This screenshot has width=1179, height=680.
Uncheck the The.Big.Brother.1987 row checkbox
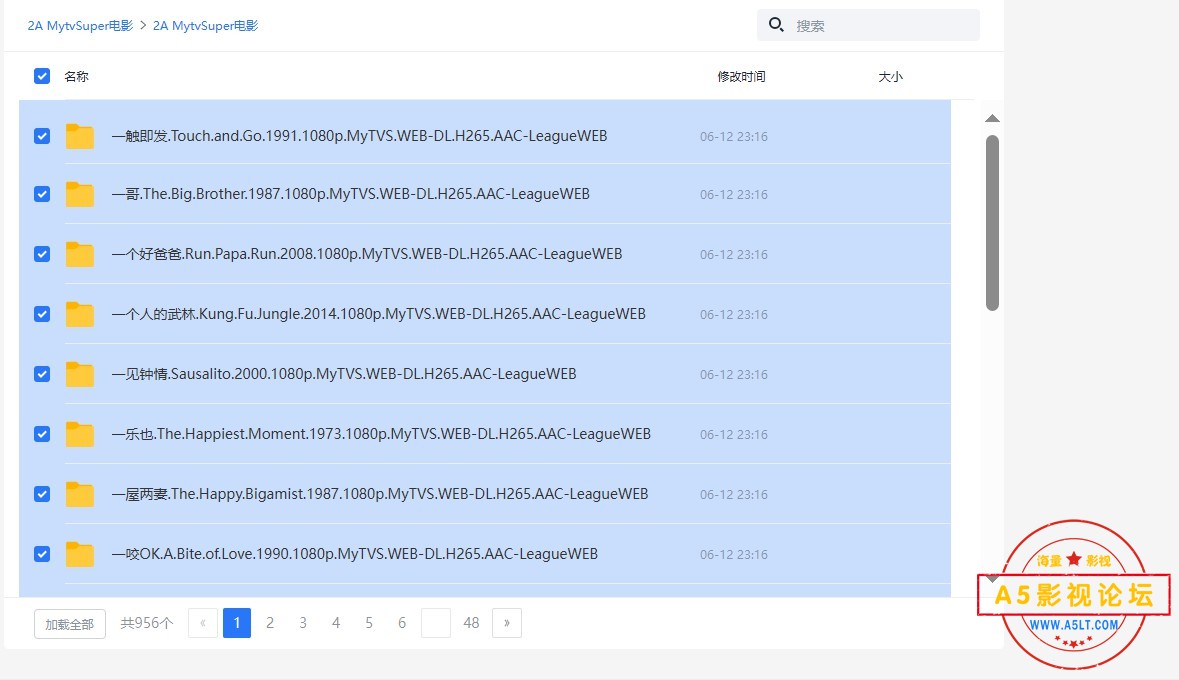tap(42, 194)
